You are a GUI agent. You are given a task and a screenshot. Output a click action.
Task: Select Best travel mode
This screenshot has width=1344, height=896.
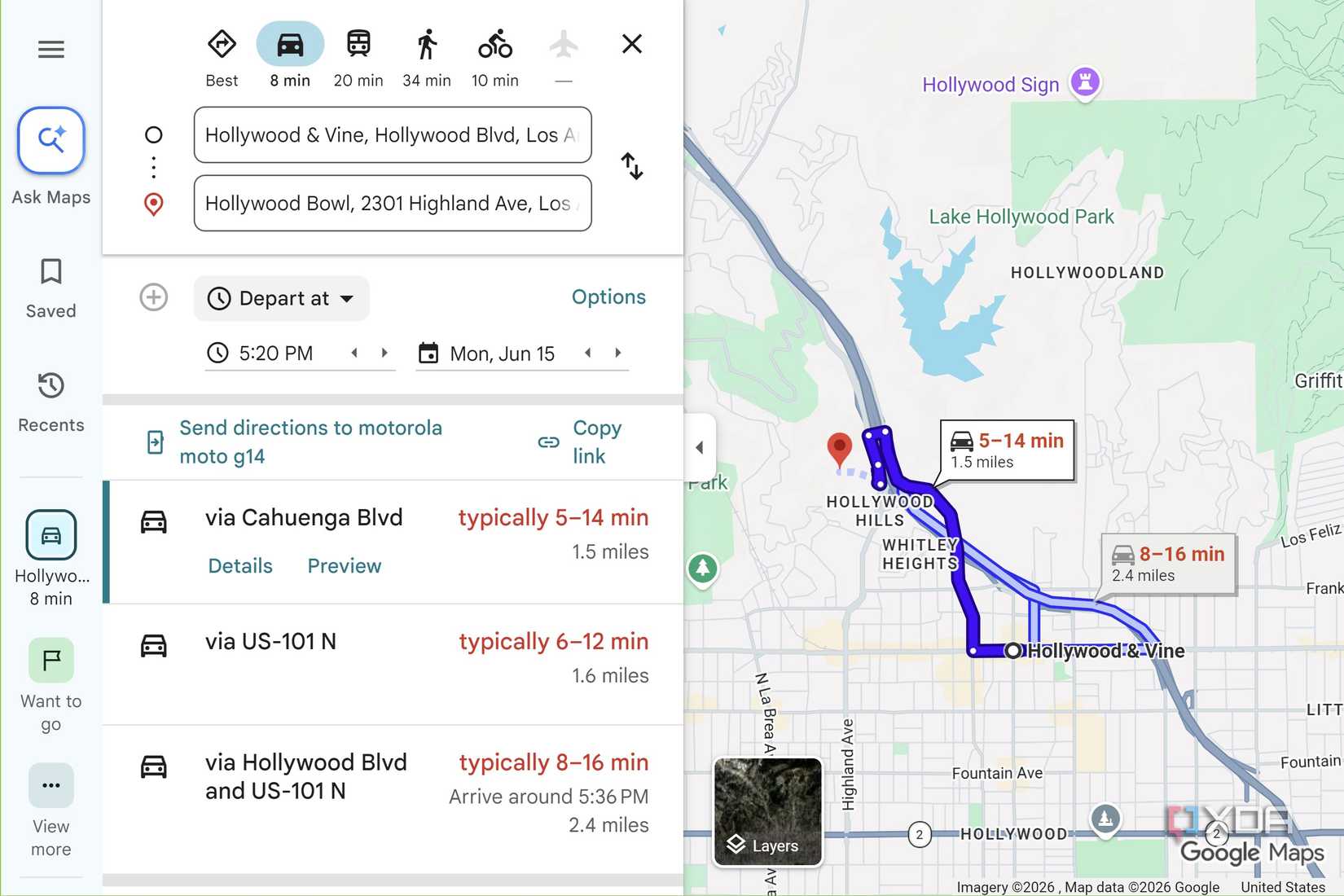point(222,57)
